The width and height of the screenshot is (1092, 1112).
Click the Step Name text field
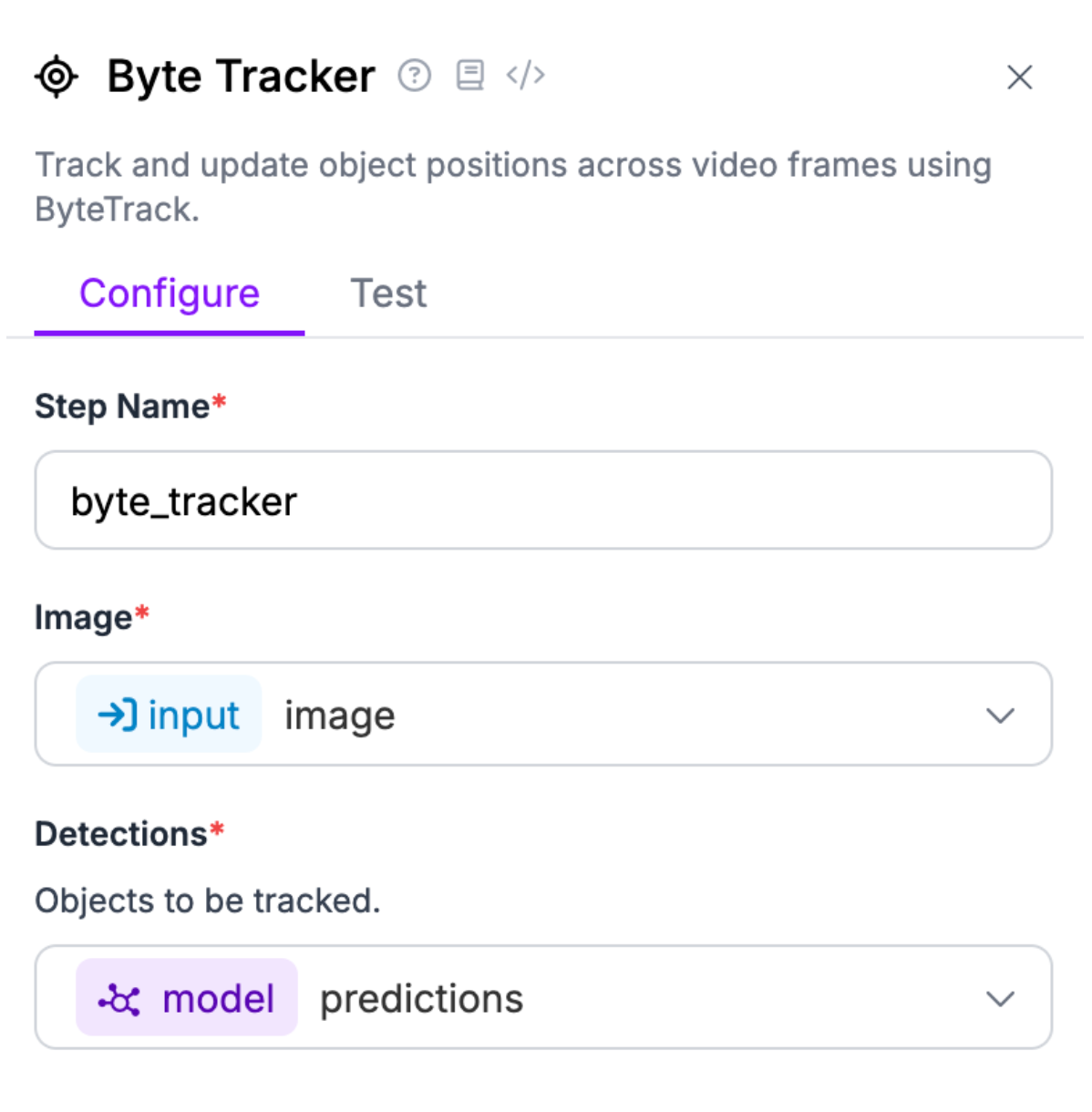(x=543, y=500)
